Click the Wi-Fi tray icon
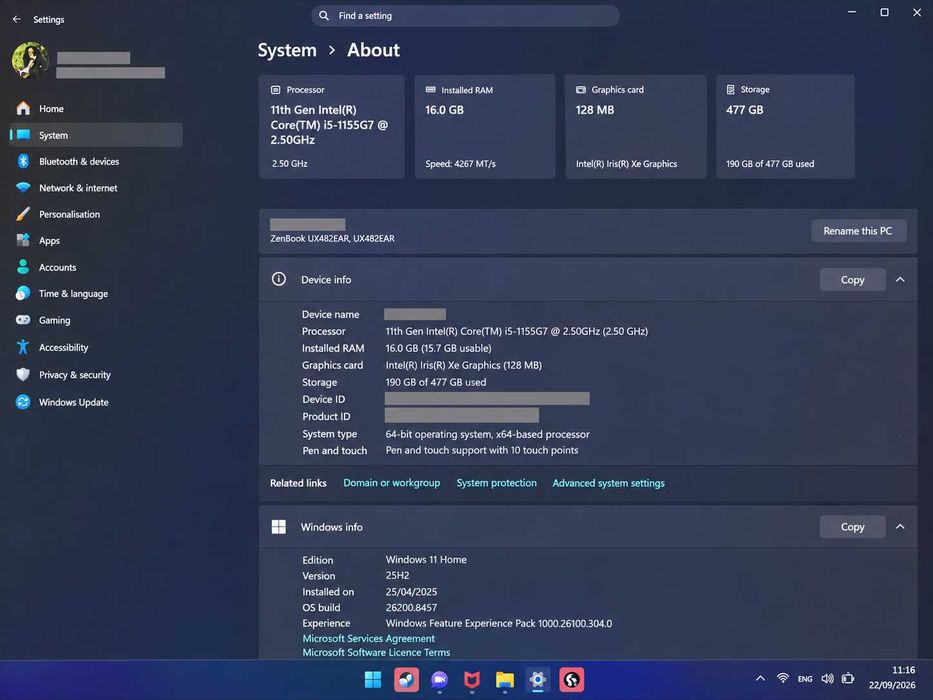This screenshot has width=933, height=700. 783,679
